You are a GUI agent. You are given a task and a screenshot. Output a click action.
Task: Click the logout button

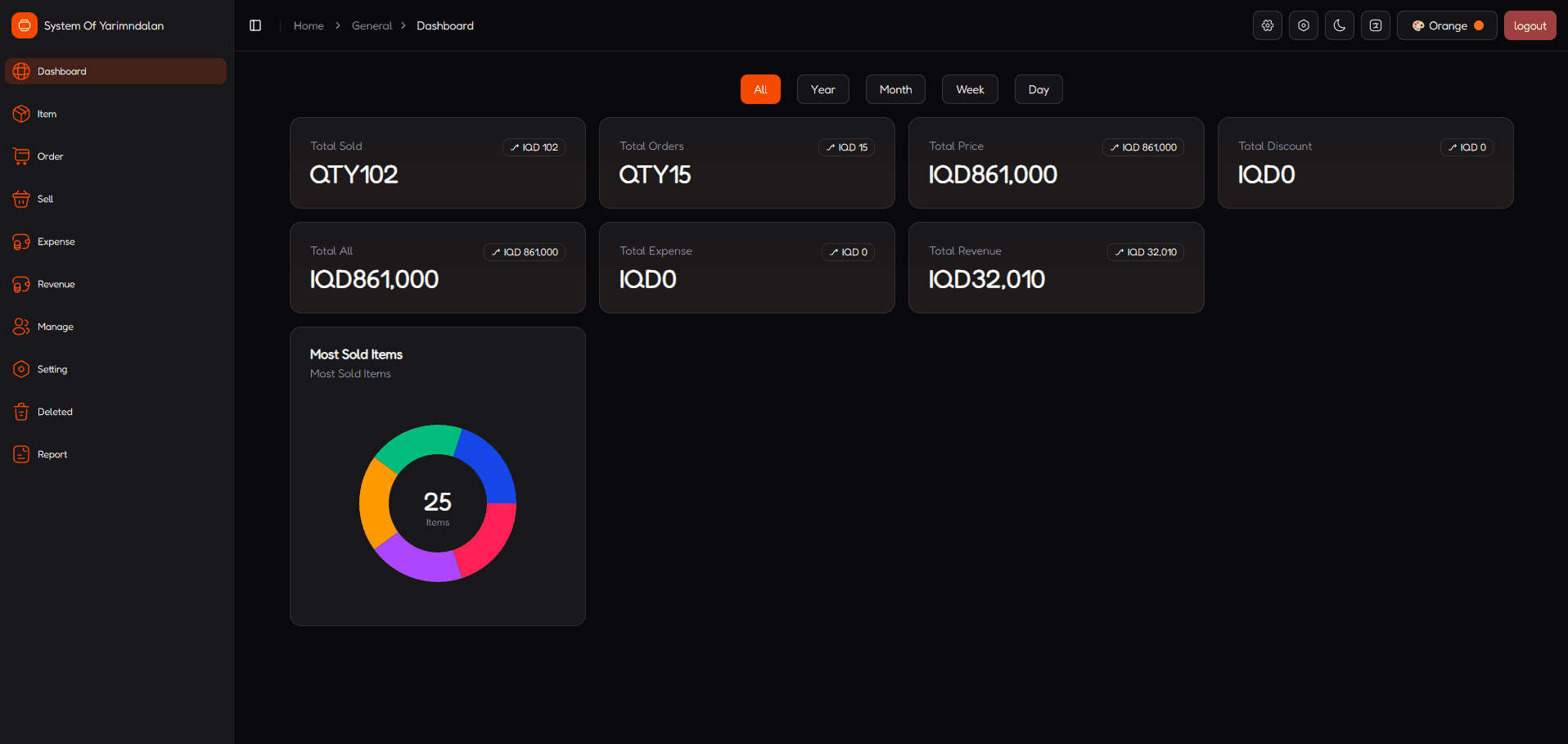pos(1530,25)
